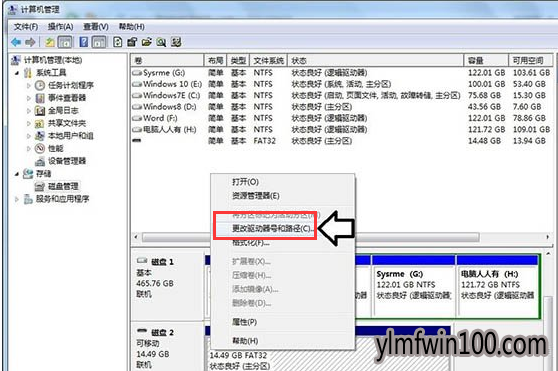The width and height of the screenshot is (558, 371).
Task: Choose 打开(O) in the context menu
Action: click(x=283, y=182)
